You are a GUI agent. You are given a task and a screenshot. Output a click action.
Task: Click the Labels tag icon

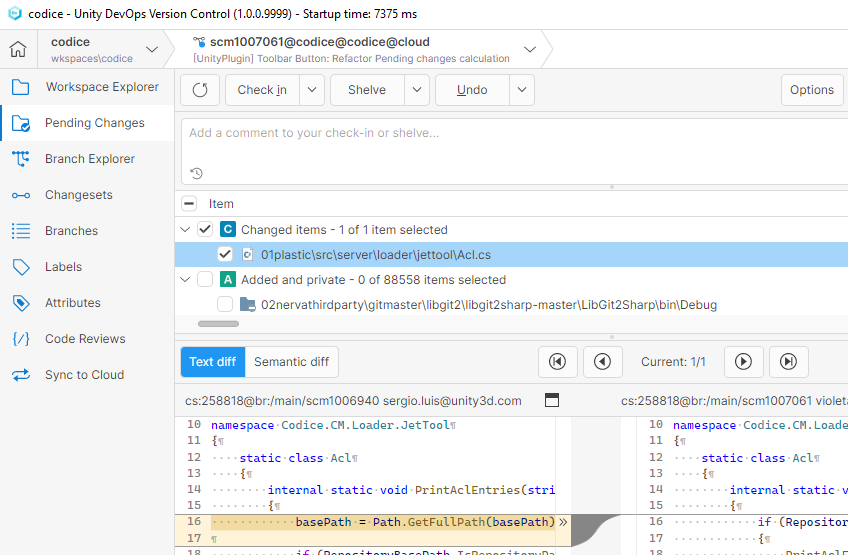click(21, 267)
